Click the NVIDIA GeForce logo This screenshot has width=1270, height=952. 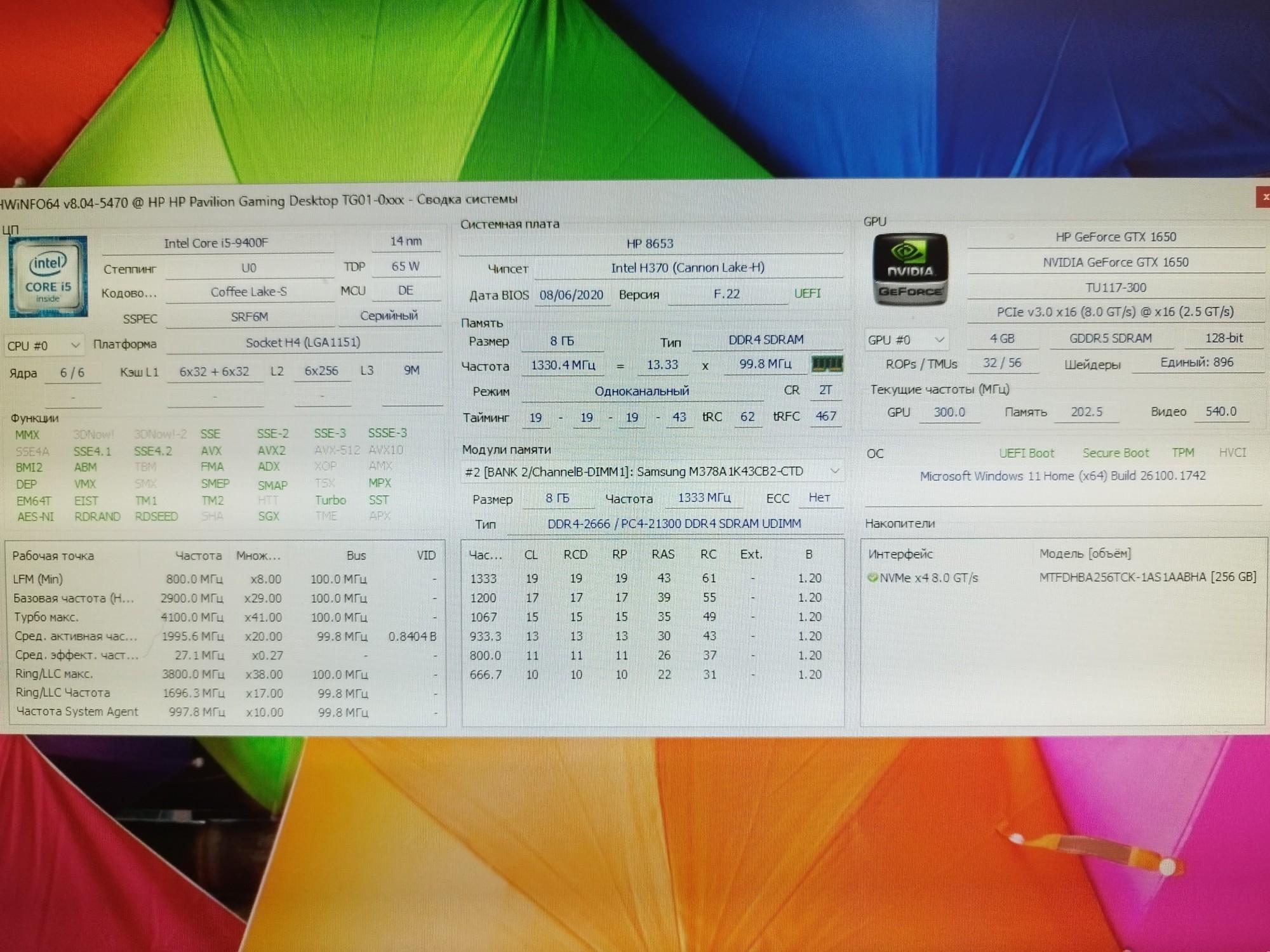tap(910, 270)
